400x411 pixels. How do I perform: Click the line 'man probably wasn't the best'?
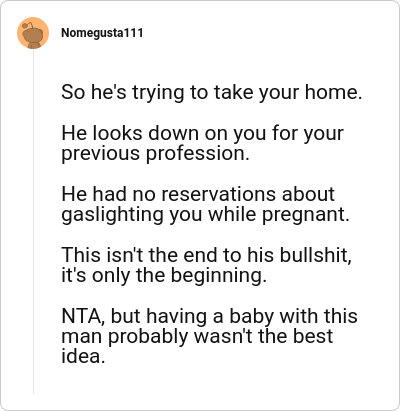coord(197,337)
